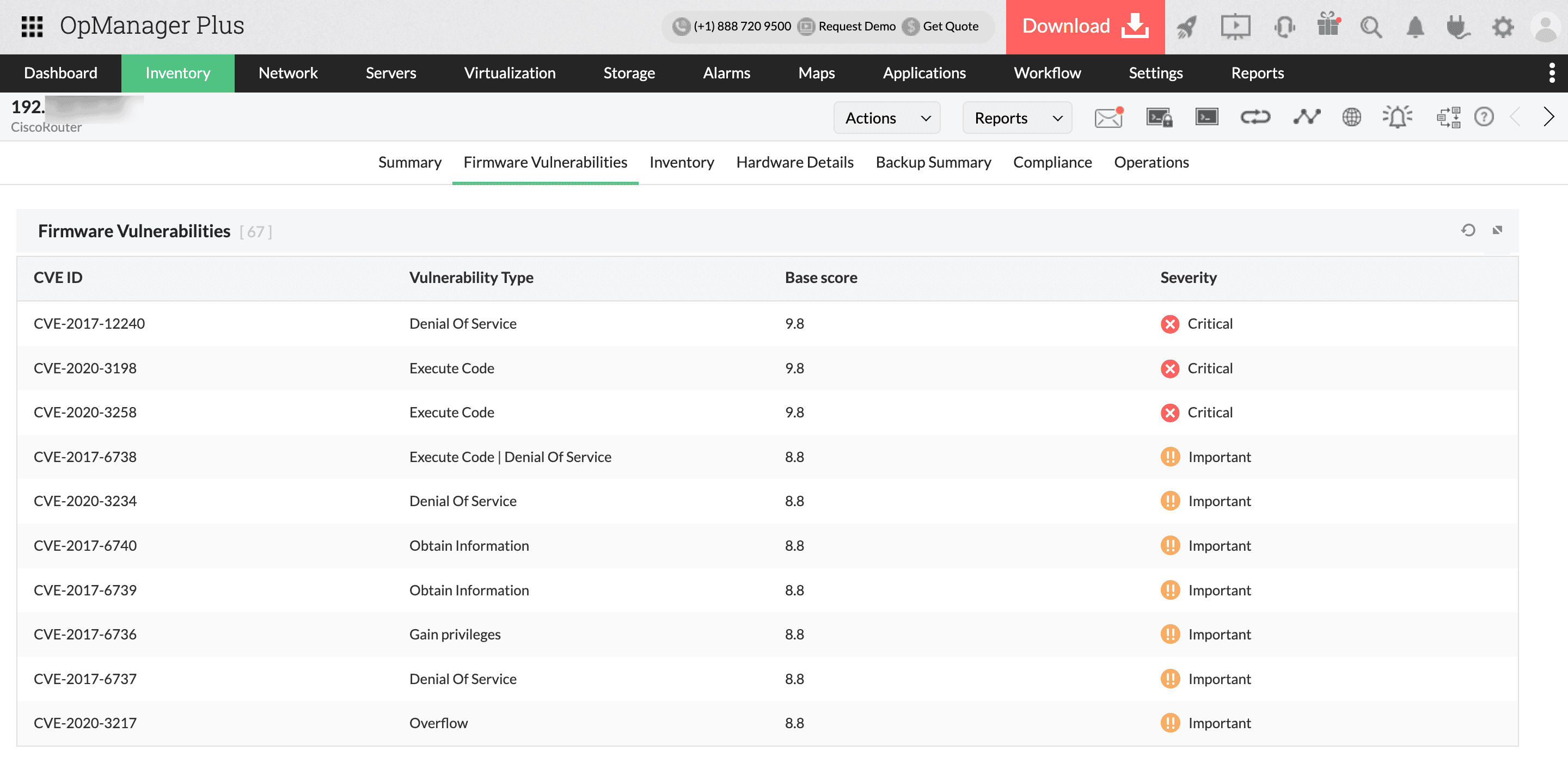Image resolution: width=1568 pixels, height=763 pixels.
Task: Open the Virtualization tab
Action: point(510,73)
